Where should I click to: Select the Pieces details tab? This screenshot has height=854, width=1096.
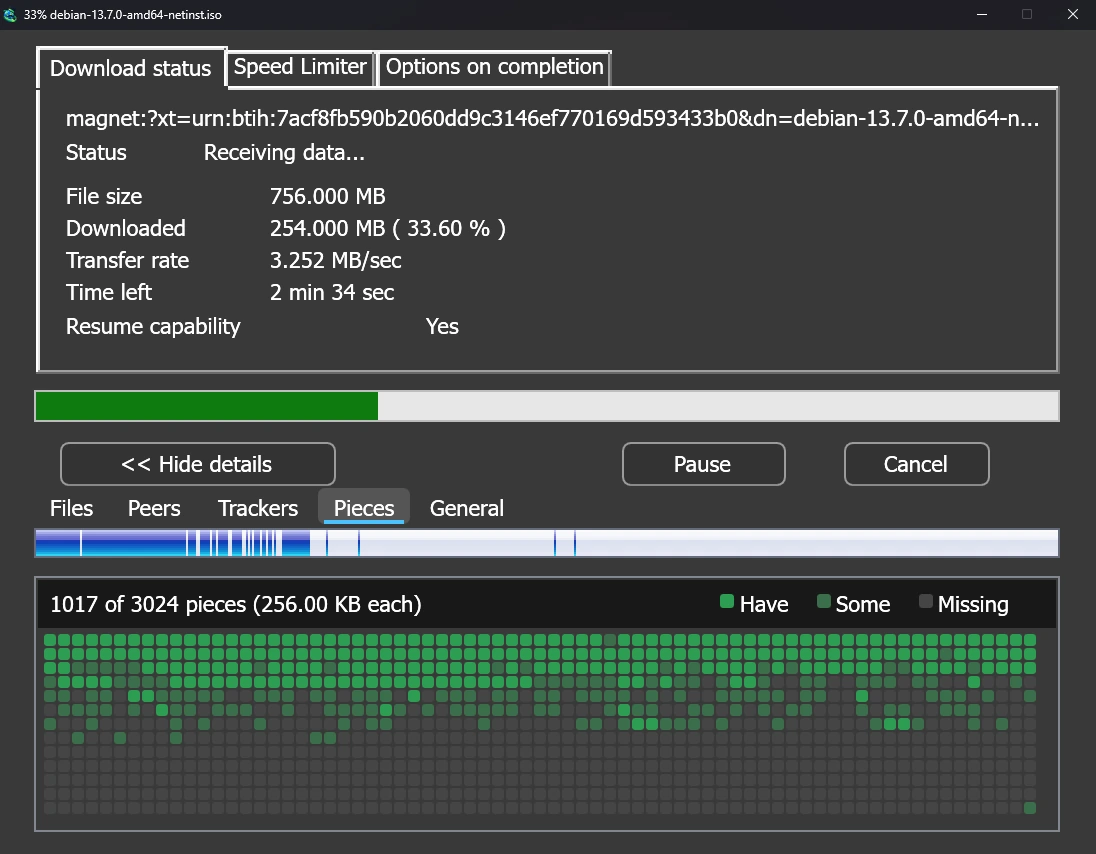coord(363,507)
